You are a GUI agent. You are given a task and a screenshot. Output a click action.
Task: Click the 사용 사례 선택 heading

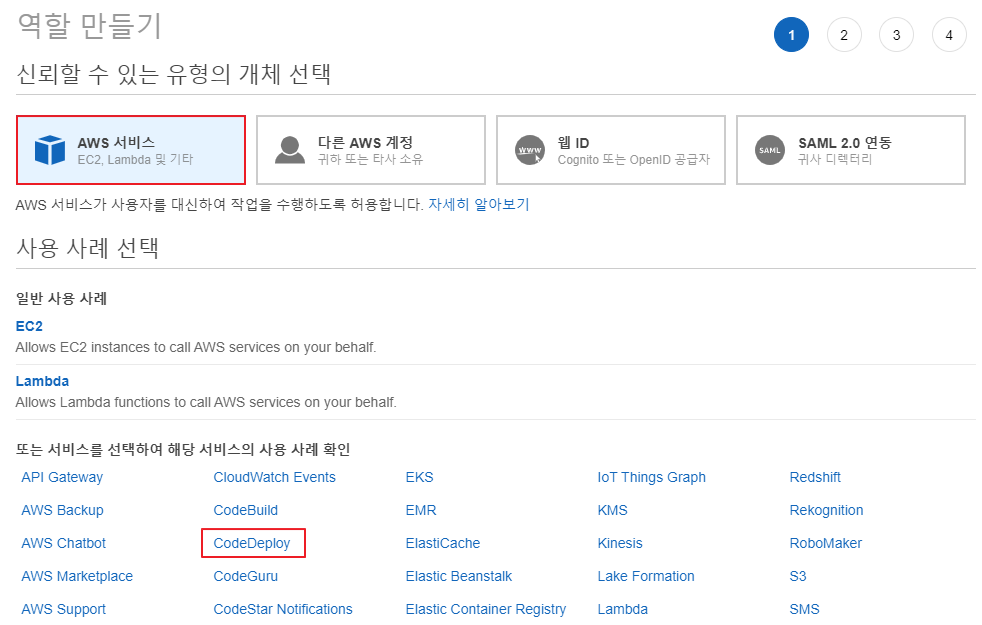click(87, 248)
